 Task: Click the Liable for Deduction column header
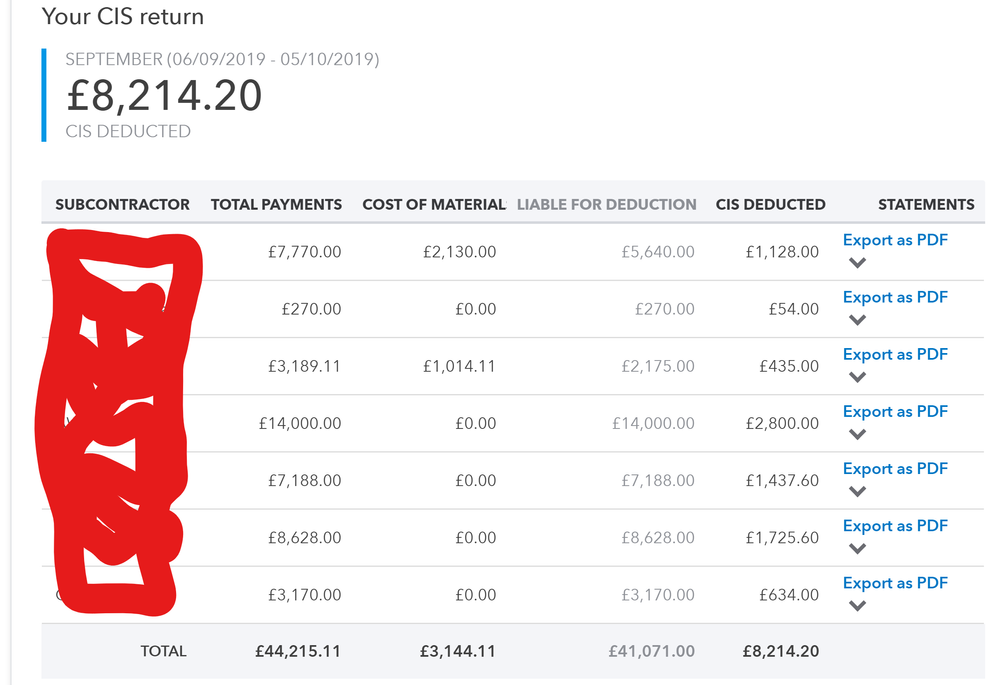[x=606, y=204]
